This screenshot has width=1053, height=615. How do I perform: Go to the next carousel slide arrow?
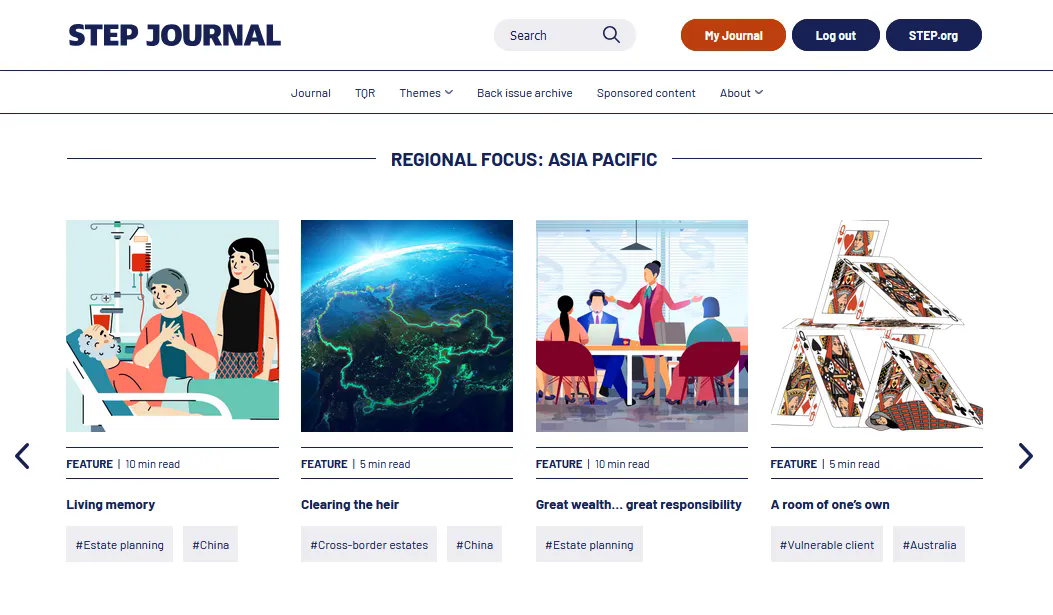point(1025,456)
